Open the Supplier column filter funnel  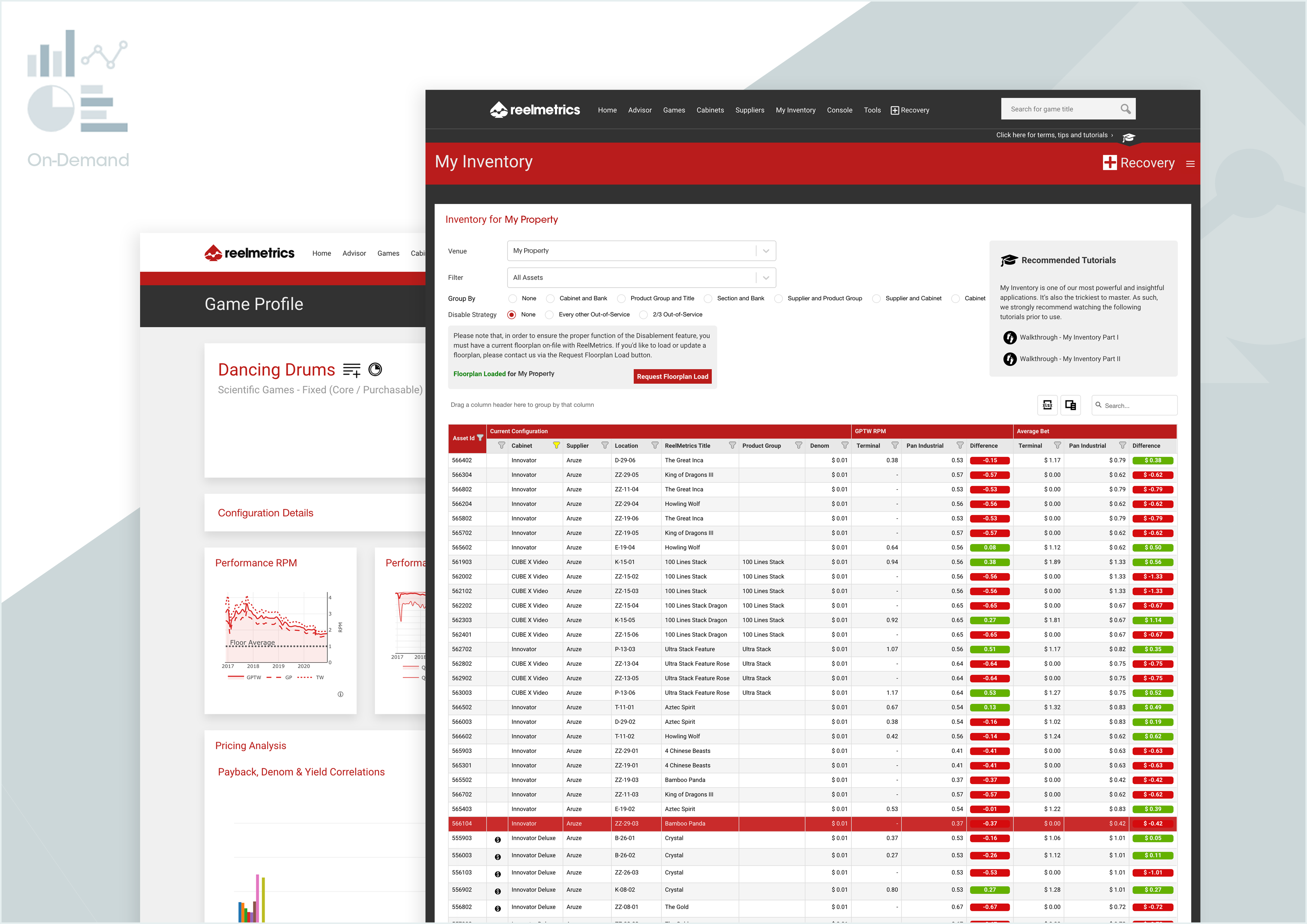[x=605, y=445]
